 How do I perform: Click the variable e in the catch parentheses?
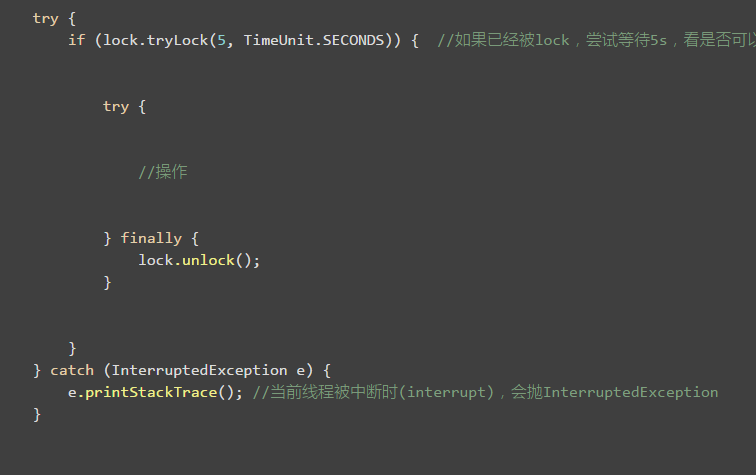click(x=300, y=371)
